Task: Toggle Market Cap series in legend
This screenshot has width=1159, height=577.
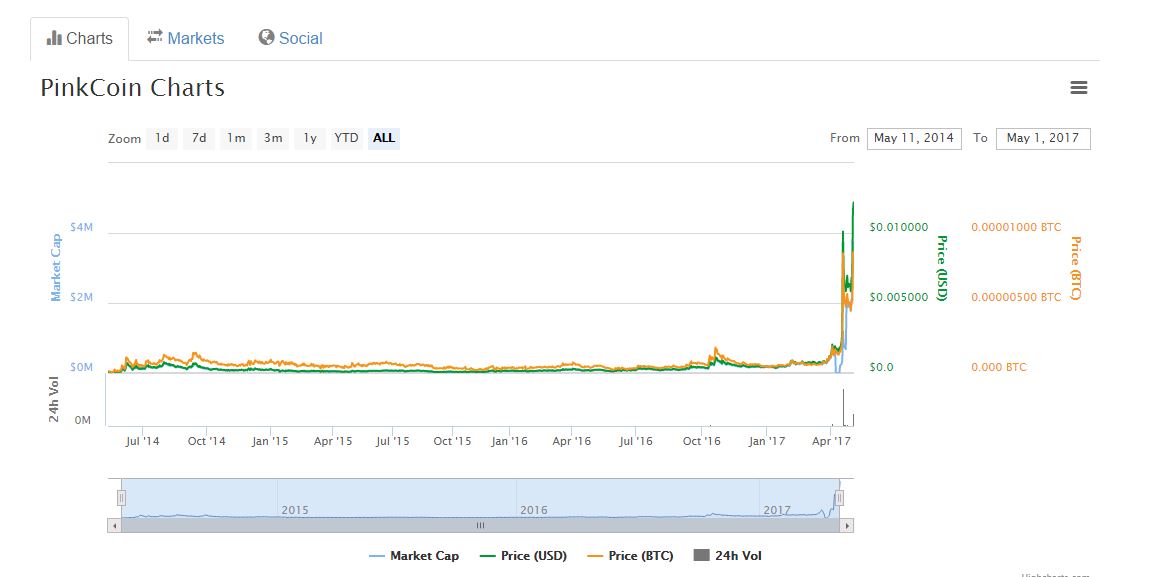Action: point(414,556)
